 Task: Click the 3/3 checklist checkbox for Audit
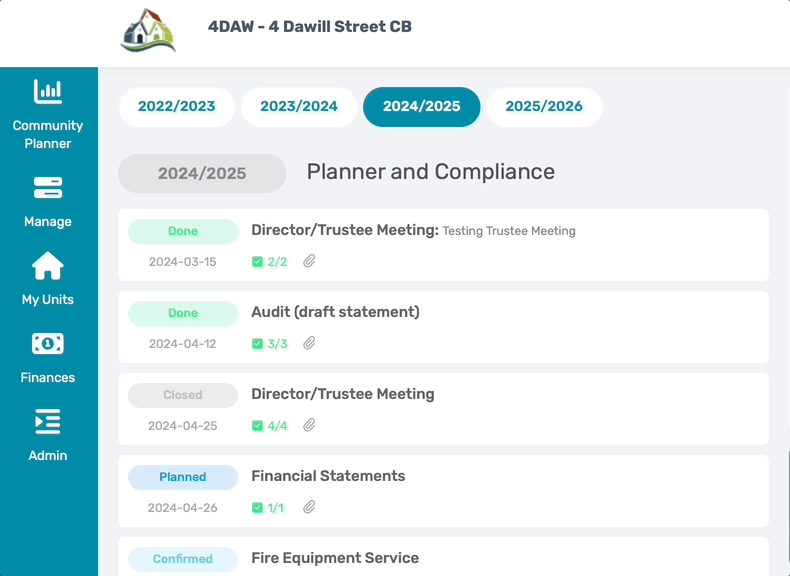[x=257, y=344]
